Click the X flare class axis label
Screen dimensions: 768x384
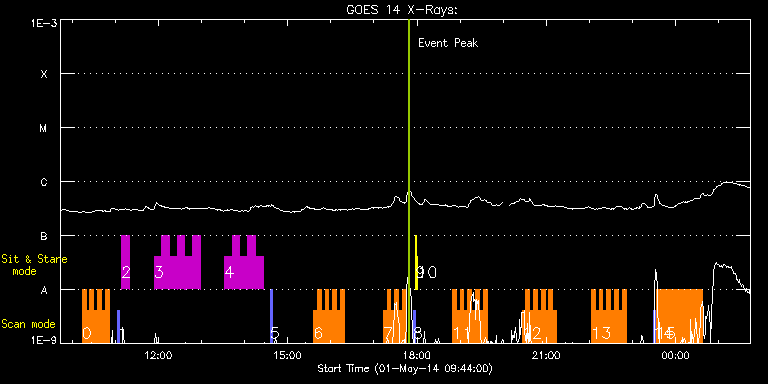[44, 74]
